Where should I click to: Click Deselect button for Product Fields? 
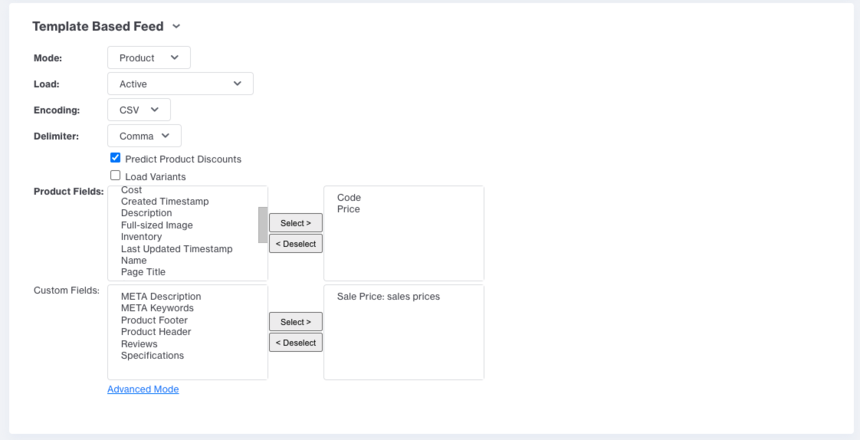(295, 244)
